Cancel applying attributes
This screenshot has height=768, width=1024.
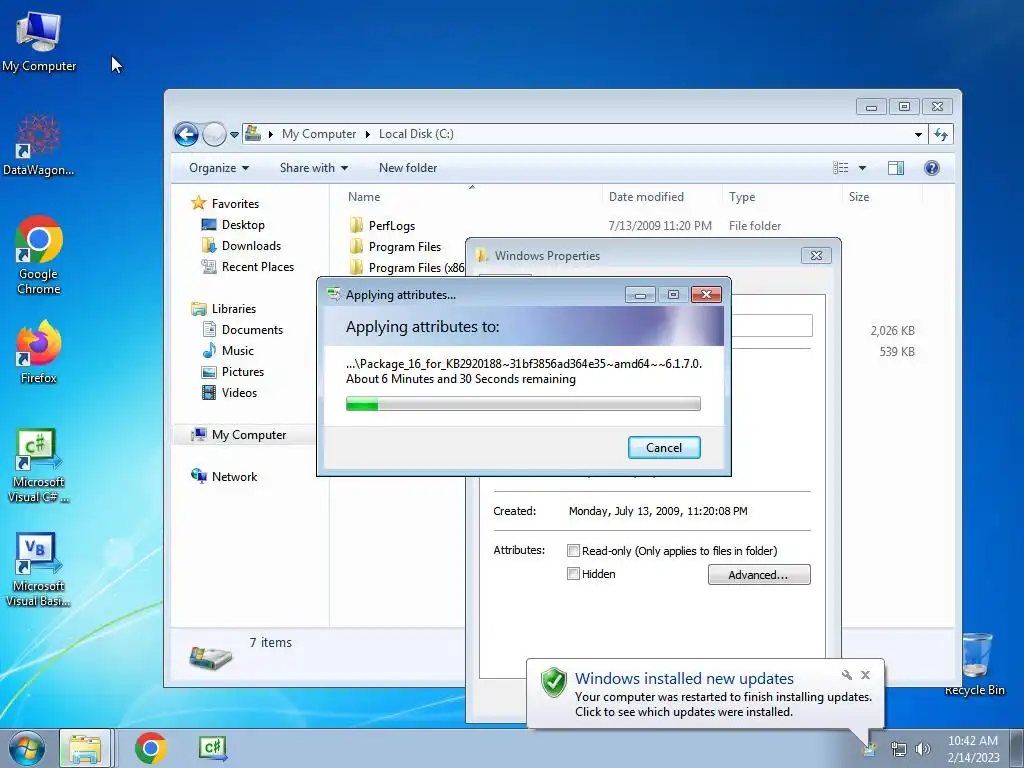[x=664, y=447]
